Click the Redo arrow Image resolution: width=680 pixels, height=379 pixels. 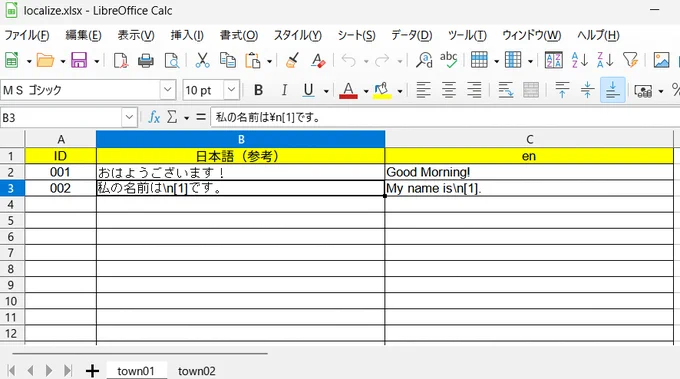(x=382, y=60)
